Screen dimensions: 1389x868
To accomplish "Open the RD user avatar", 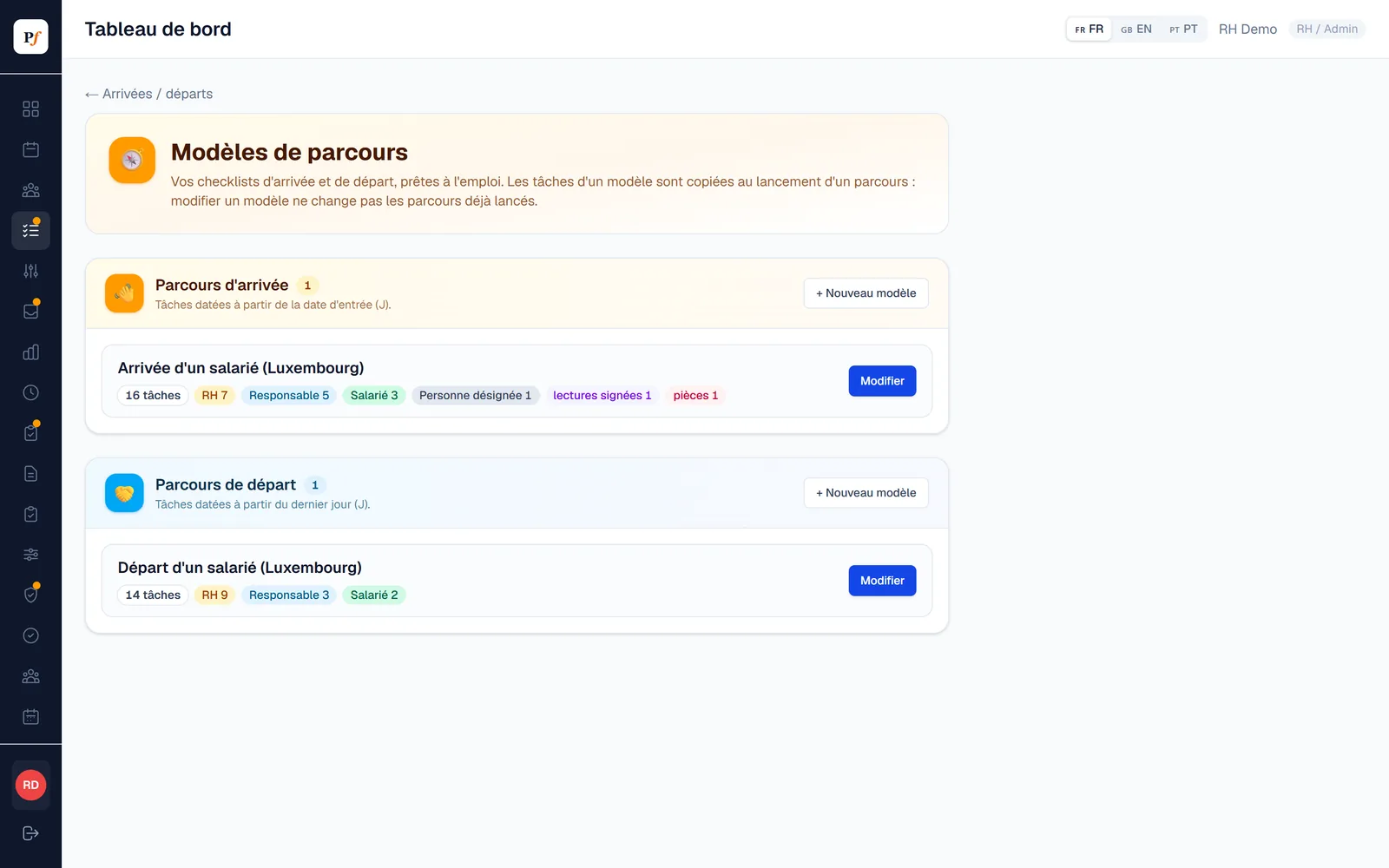I will click(30, 786).
